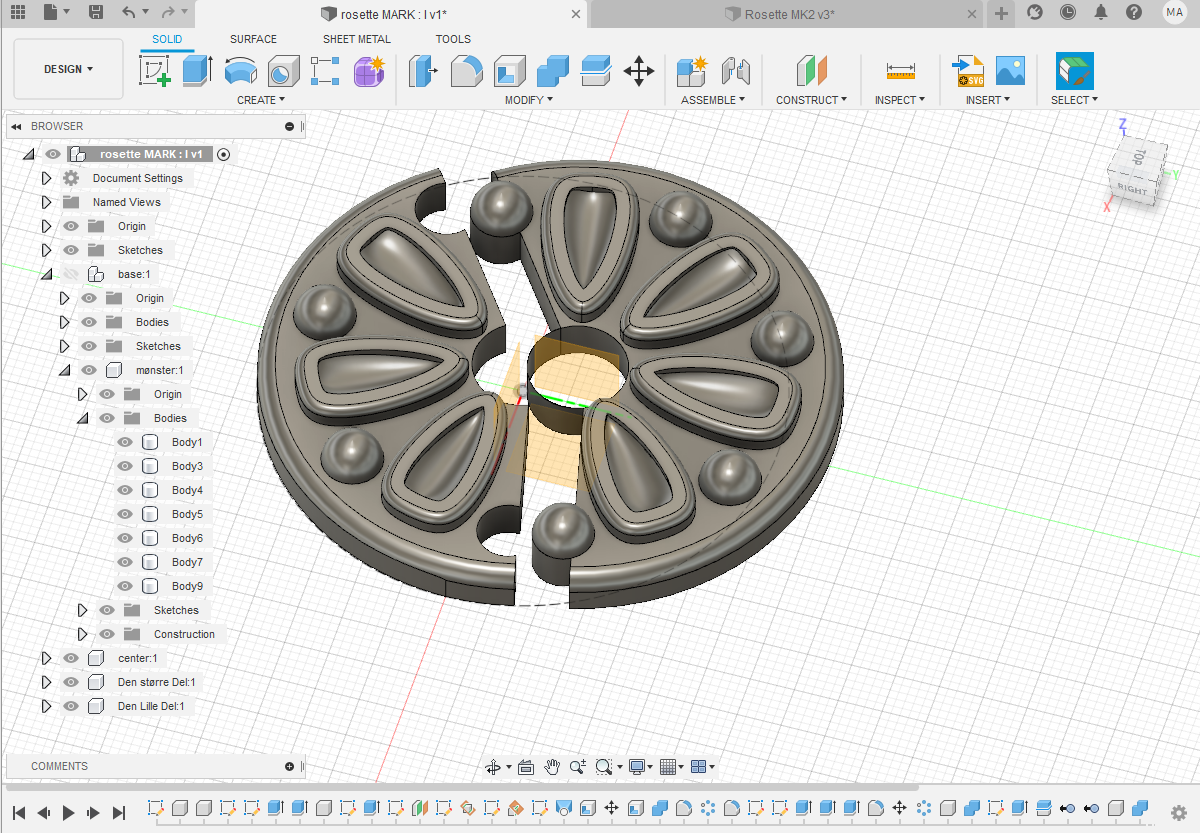
Task: Collapse the mønster:1 Bodies folder
Action: coord(83,418)
